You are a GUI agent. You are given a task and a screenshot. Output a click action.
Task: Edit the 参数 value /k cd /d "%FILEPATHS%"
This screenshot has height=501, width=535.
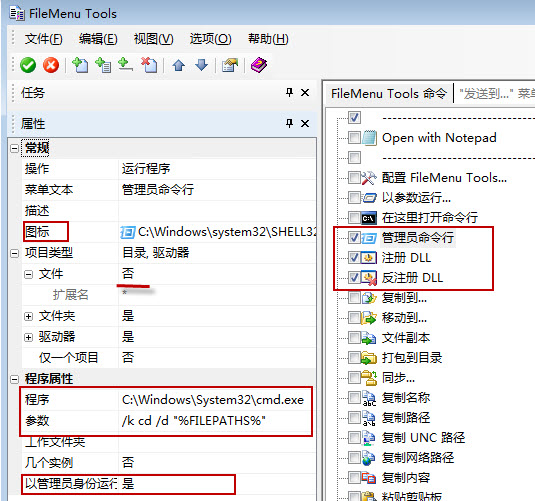(216, 421)
